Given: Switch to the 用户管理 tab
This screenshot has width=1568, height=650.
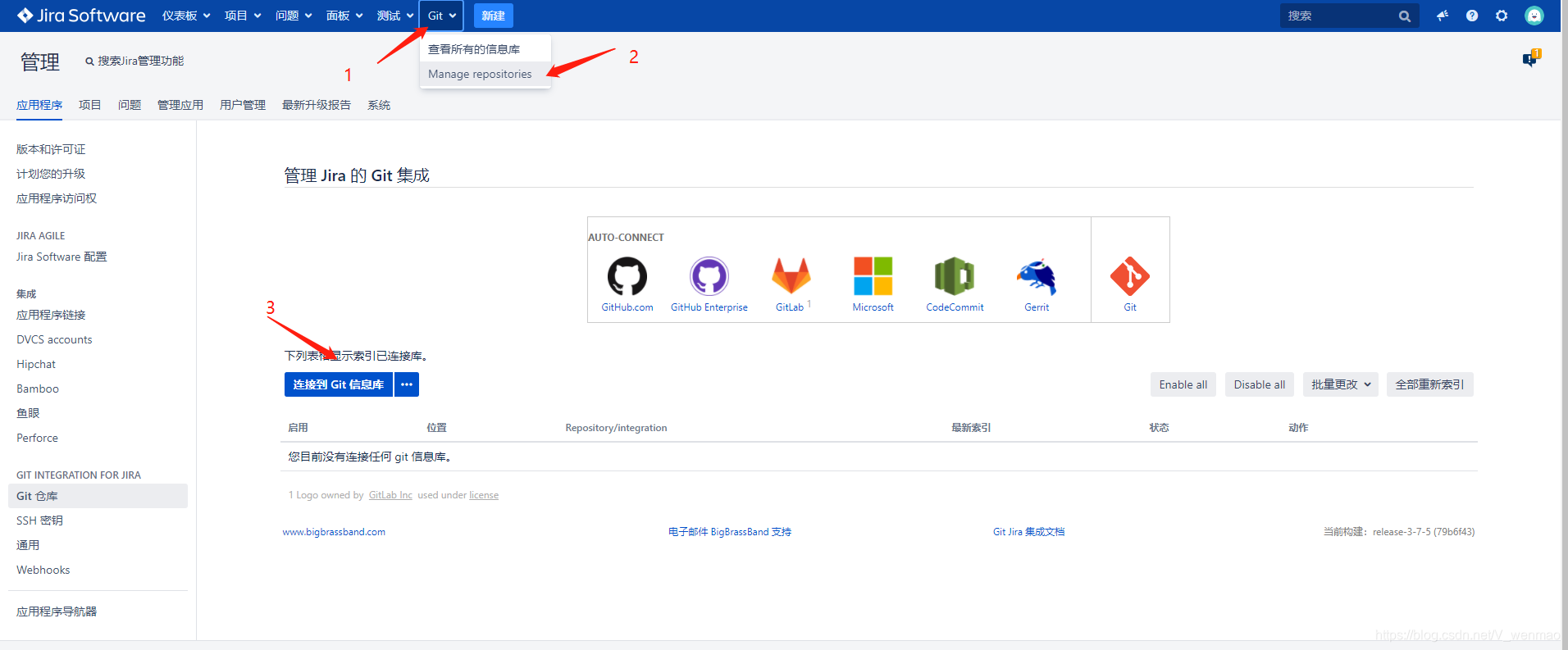Looking at the screenshot, I should tap(243, 105).
